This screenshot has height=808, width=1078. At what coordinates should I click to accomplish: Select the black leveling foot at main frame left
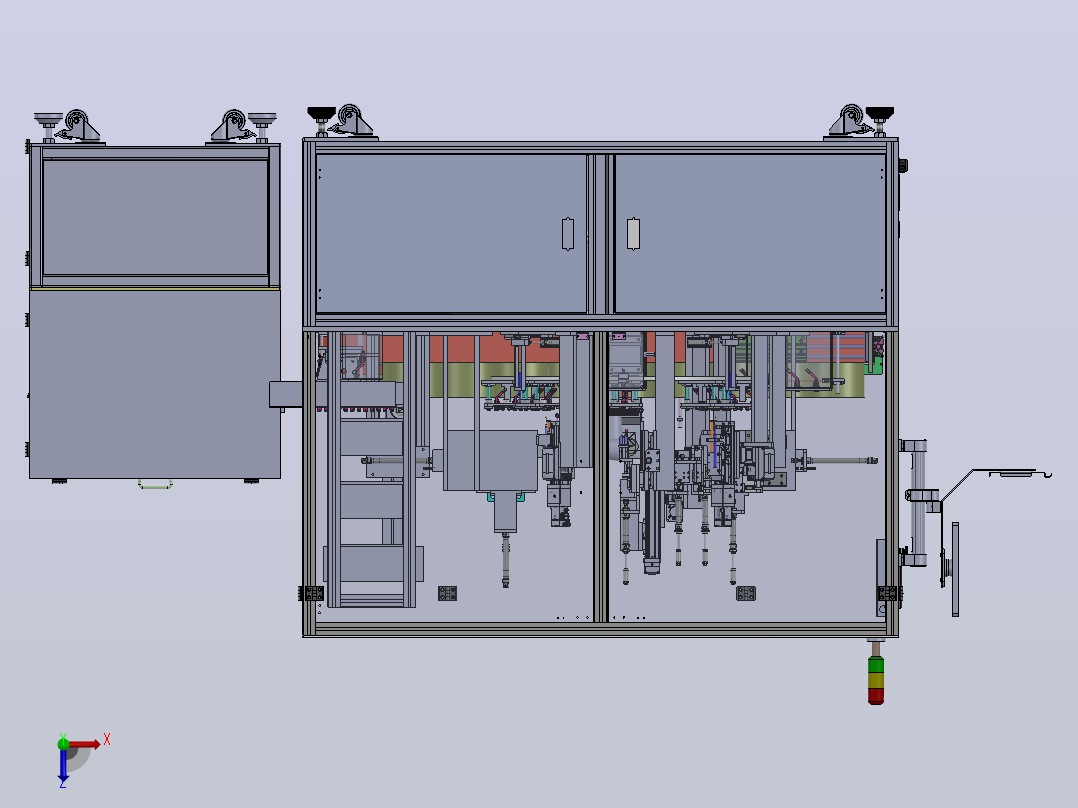(x=321, y=120)
